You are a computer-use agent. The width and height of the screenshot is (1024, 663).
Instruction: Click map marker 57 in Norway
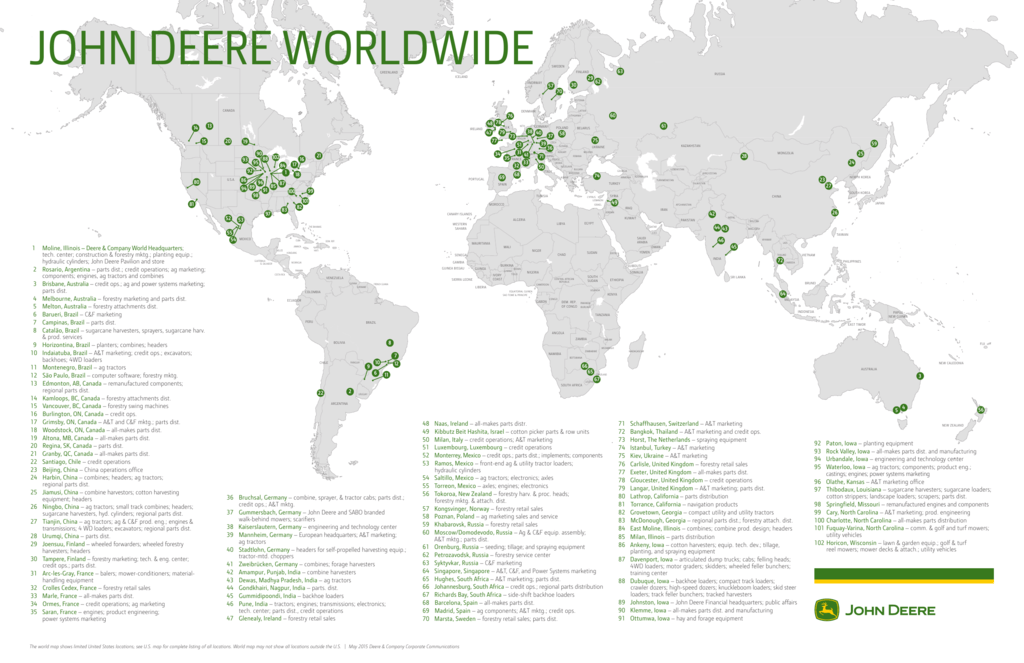[x=551, y=86]
